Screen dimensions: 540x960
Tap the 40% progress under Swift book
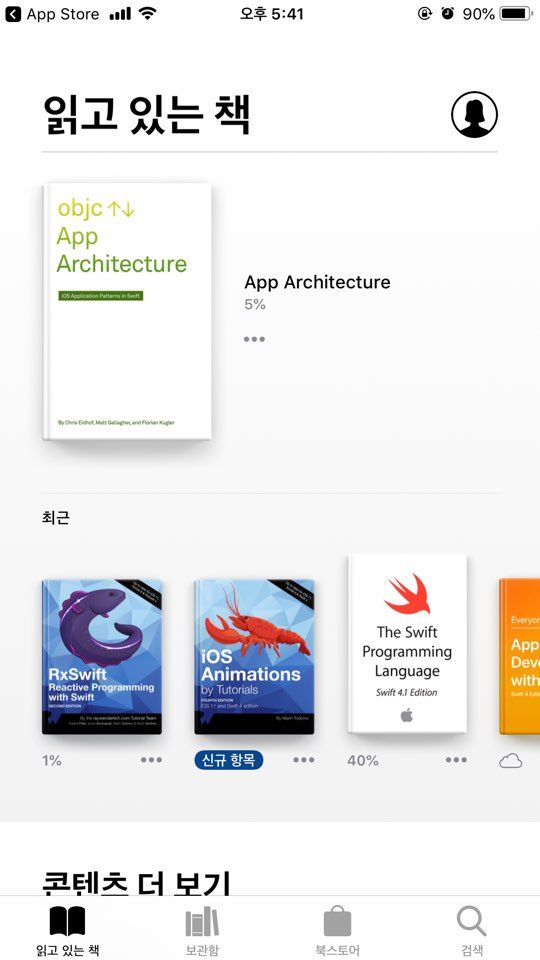pos(363,760)
